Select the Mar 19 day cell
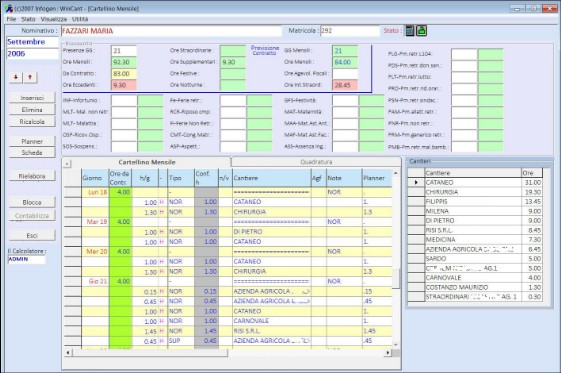The image size is (561, 373). pos(95,222)
